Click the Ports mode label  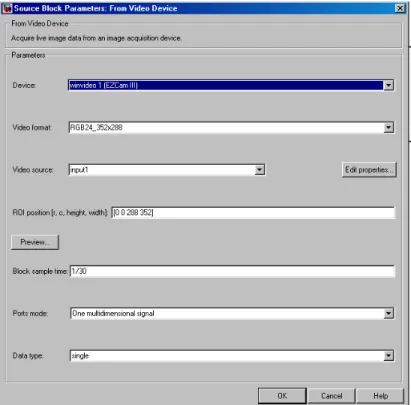point(30,313)
